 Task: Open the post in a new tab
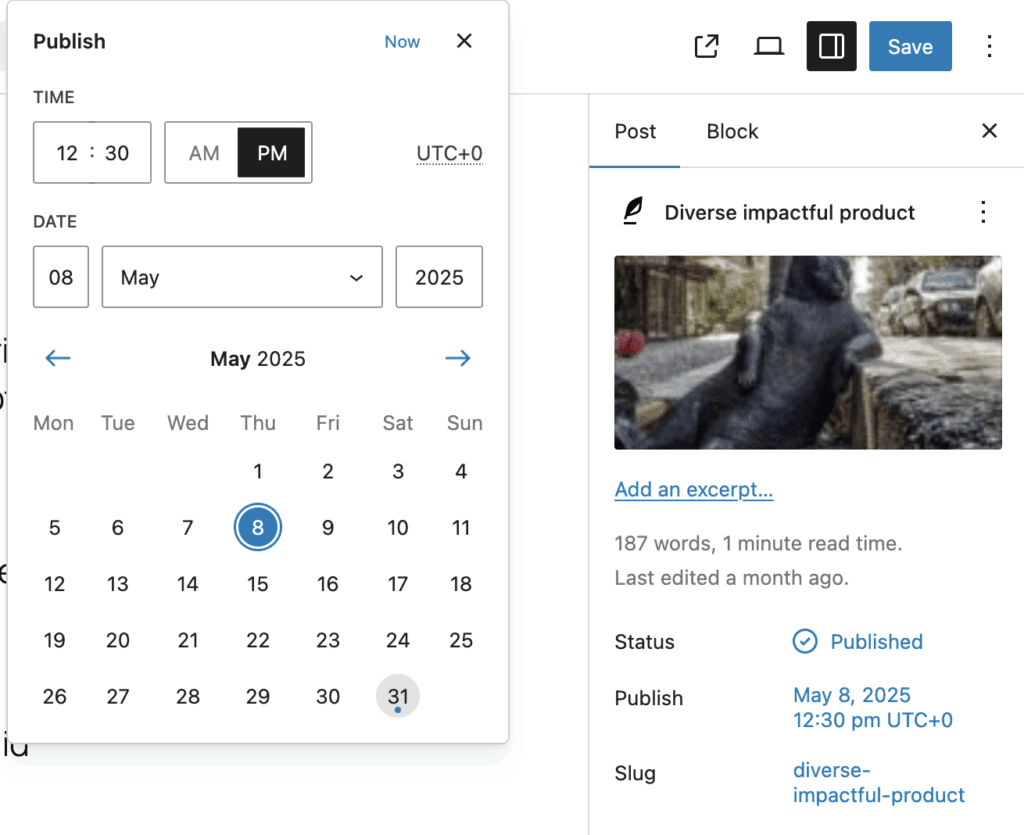click(707, 46)
